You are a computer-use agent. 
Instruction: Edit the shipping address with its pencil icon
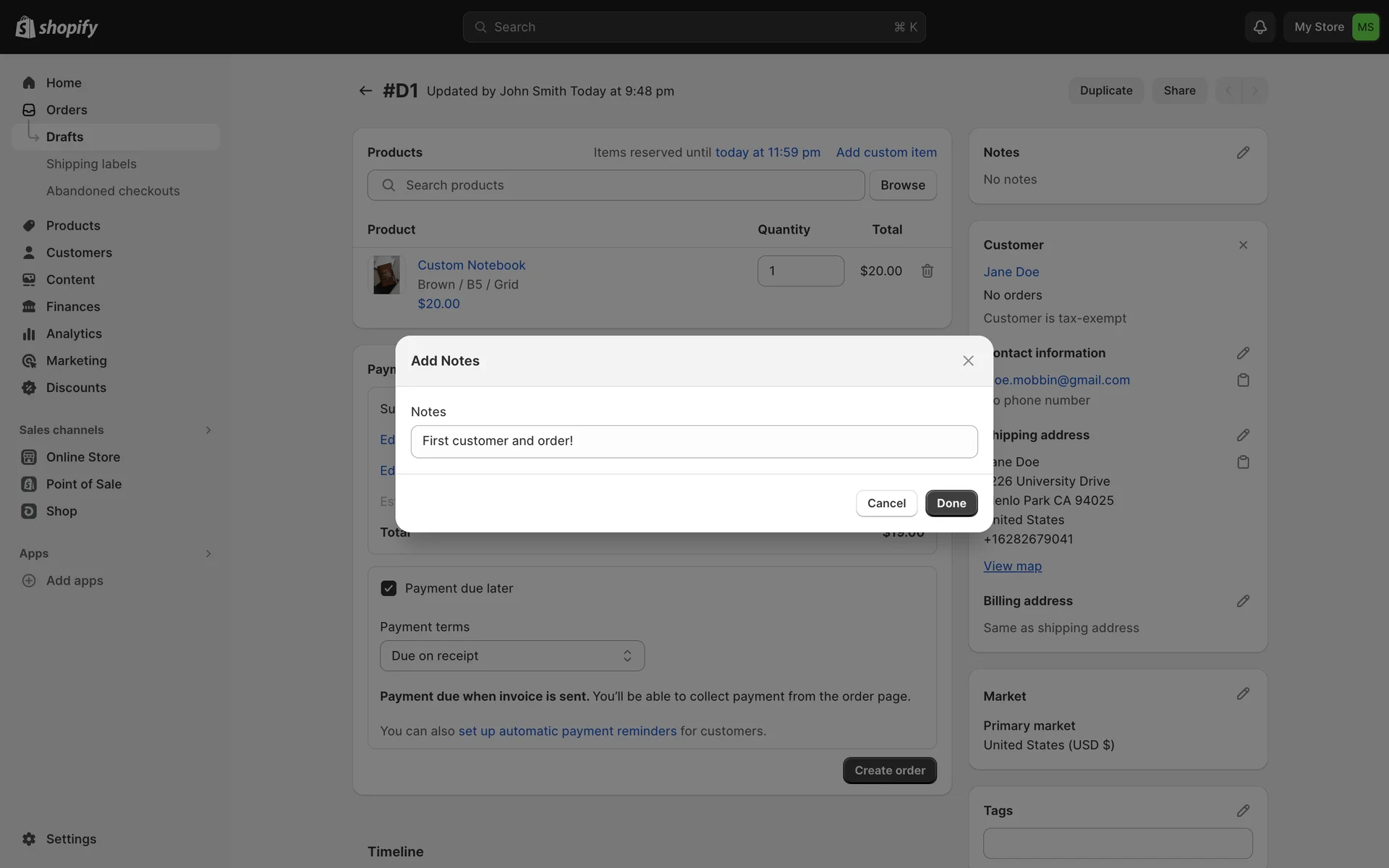click(x=1243, y=435)
